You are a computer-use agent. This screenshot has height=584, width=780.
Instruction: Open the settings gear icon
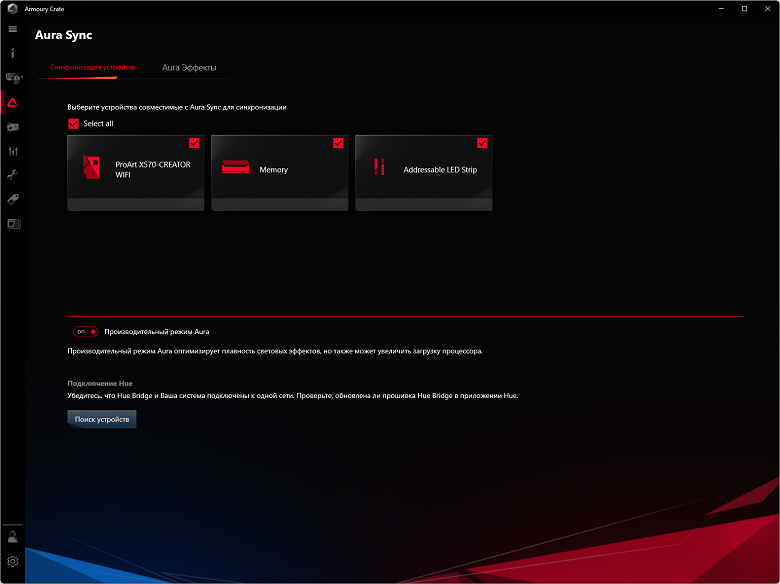(13, 561)
